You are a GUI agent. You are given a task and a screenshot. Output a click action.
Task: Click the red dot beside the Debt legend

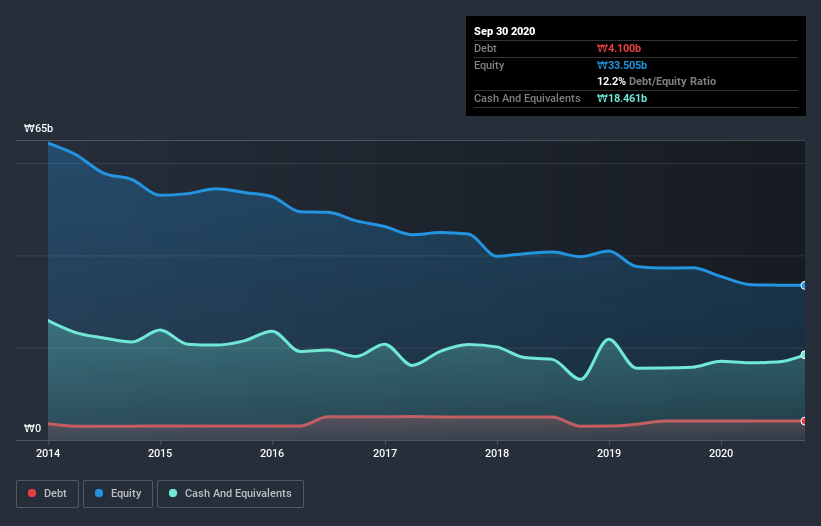[x=33, y=493]
